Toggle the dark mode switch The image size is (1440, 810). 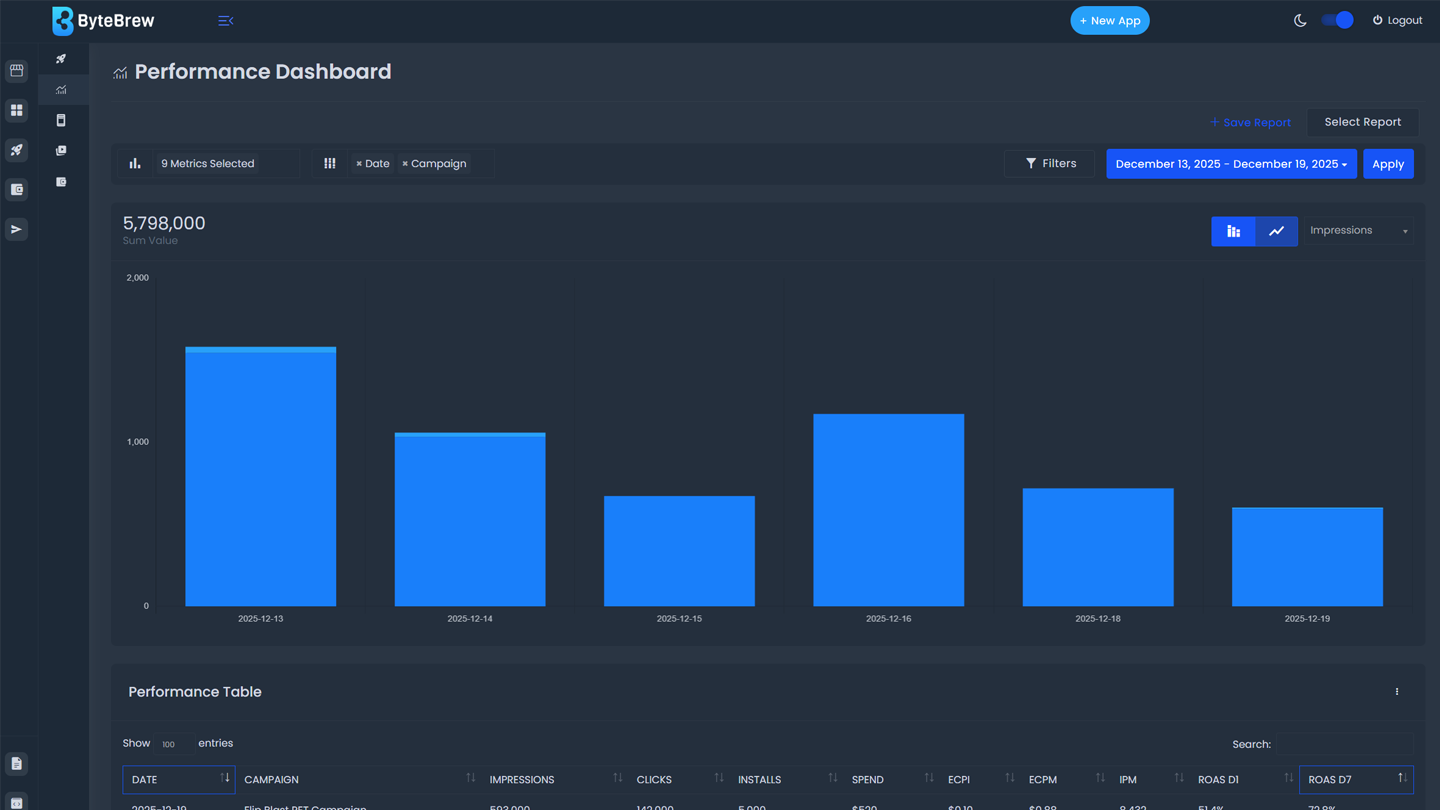(1337, 20)
